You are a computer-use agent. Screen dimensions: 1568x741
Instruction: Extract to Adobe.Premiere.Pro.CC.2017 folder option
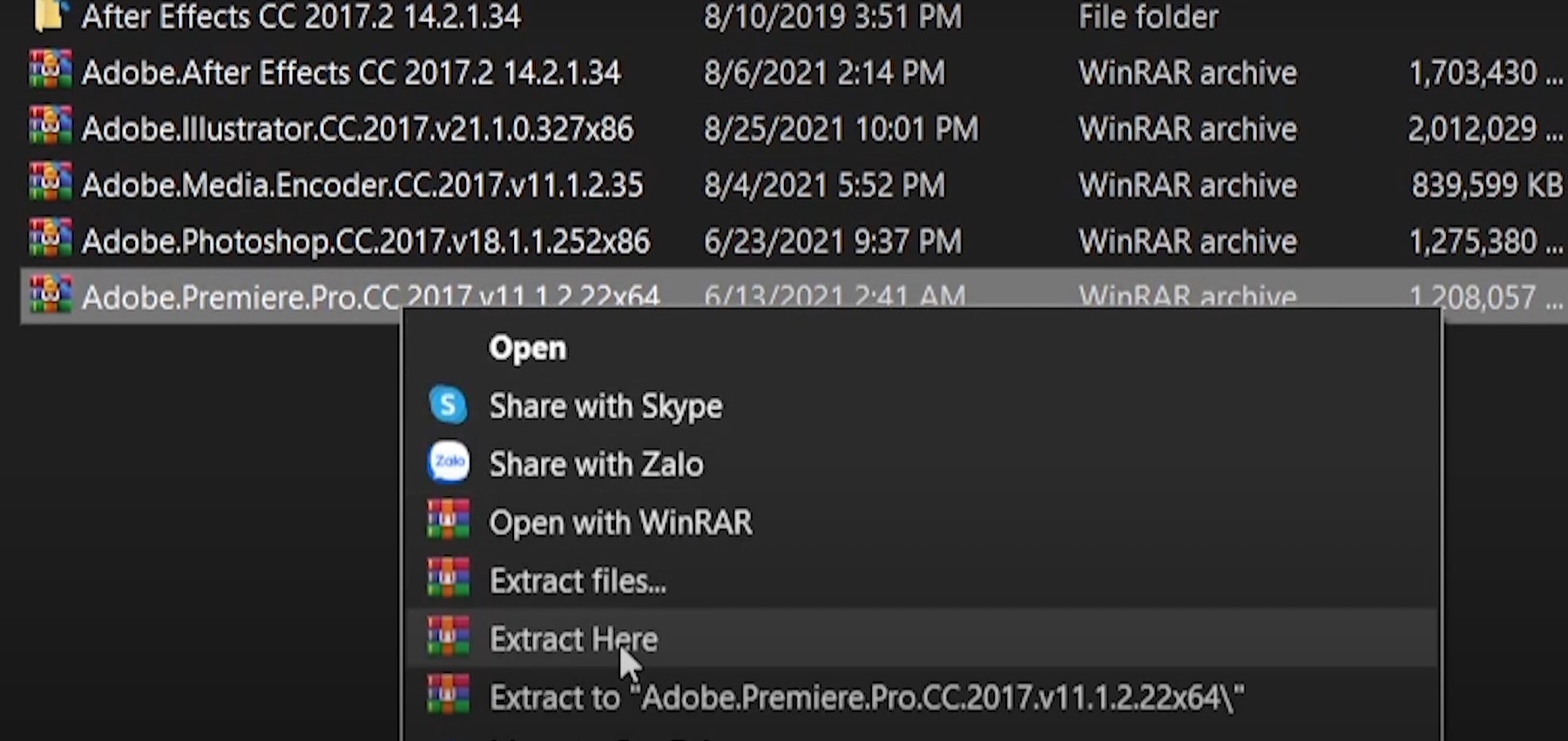tap(867, 697)
